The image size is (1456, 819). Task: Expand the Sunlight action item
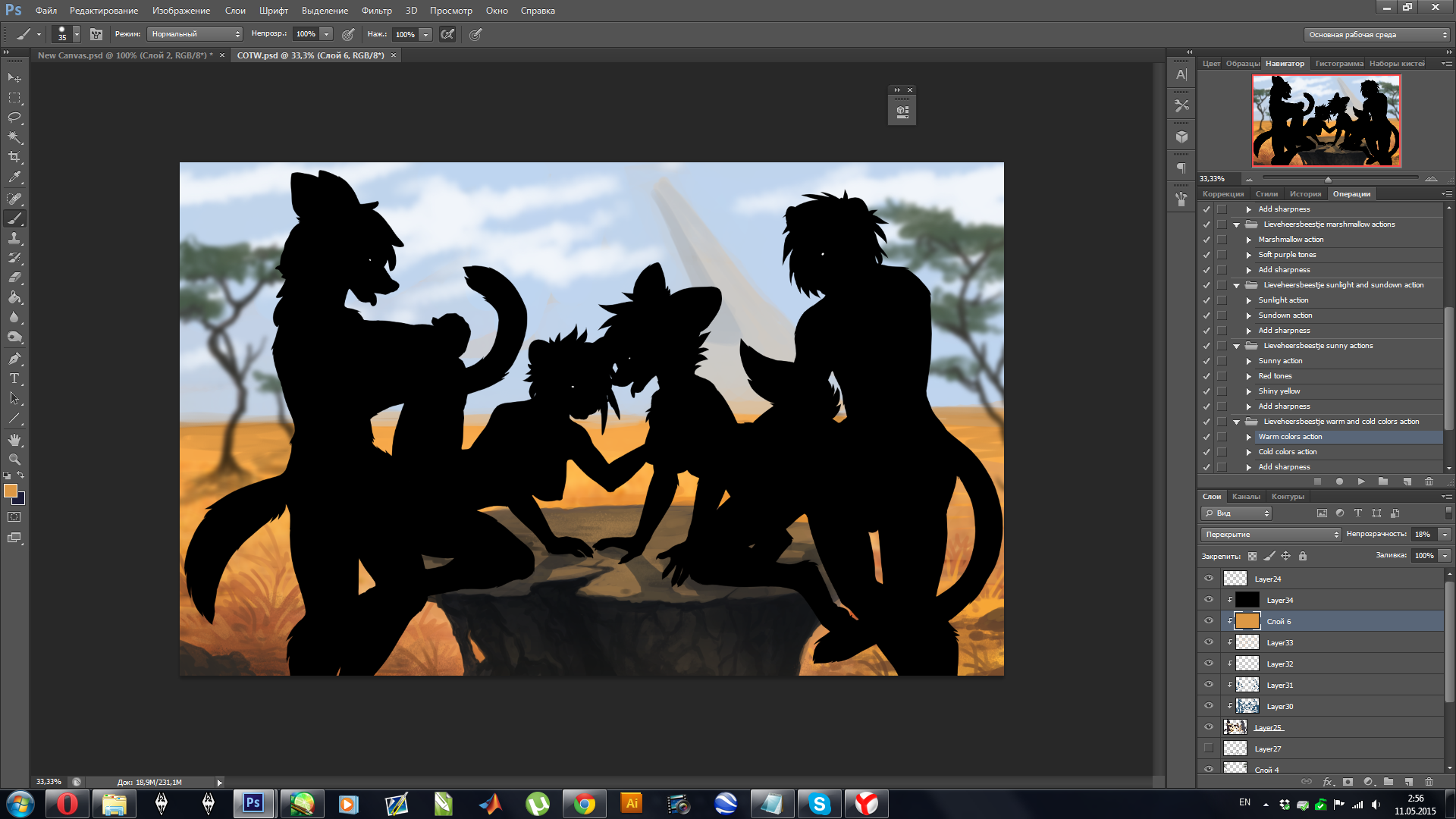[x=1249, y=300]
